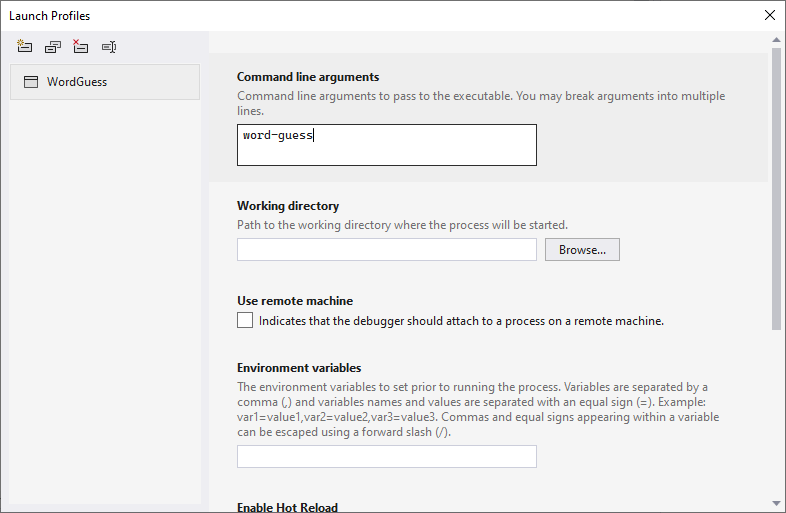Select the WordGuess profile name
The height and width of the screenshot is (513, 786).
[77, 82]
